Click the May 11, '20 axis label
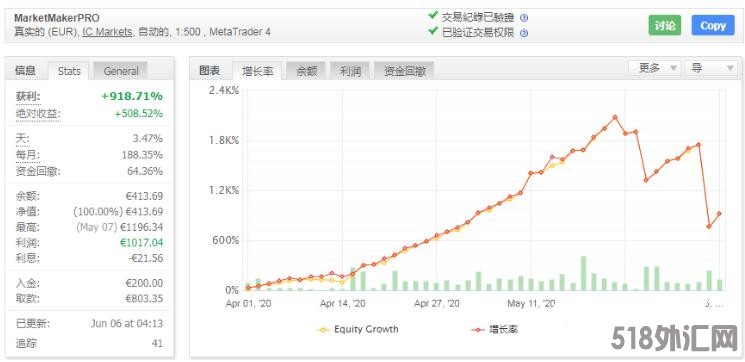 (531, 304)
